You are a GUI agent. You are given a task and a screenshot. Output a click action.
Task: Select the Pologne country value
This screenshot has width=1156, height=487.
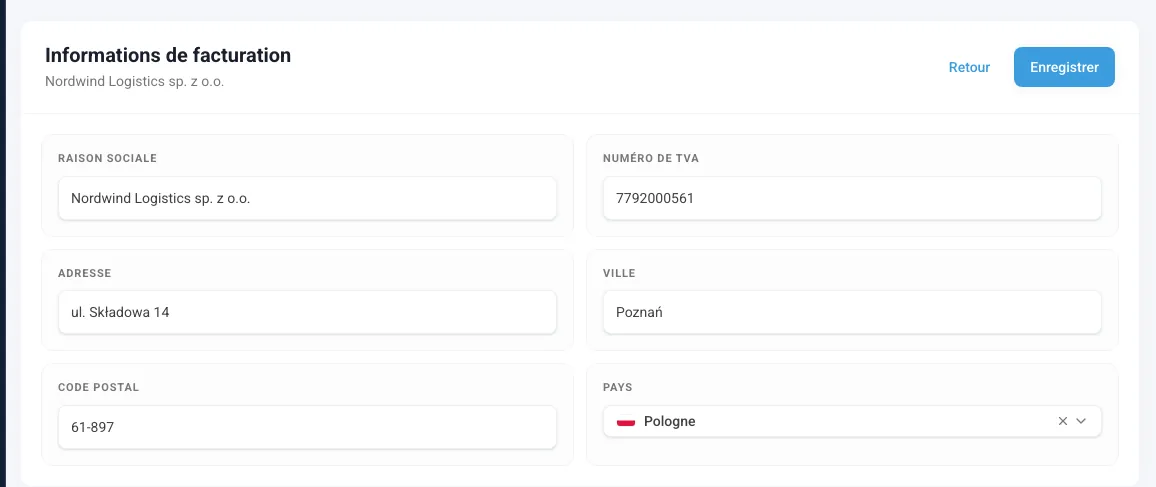click(x=669, y=421)
